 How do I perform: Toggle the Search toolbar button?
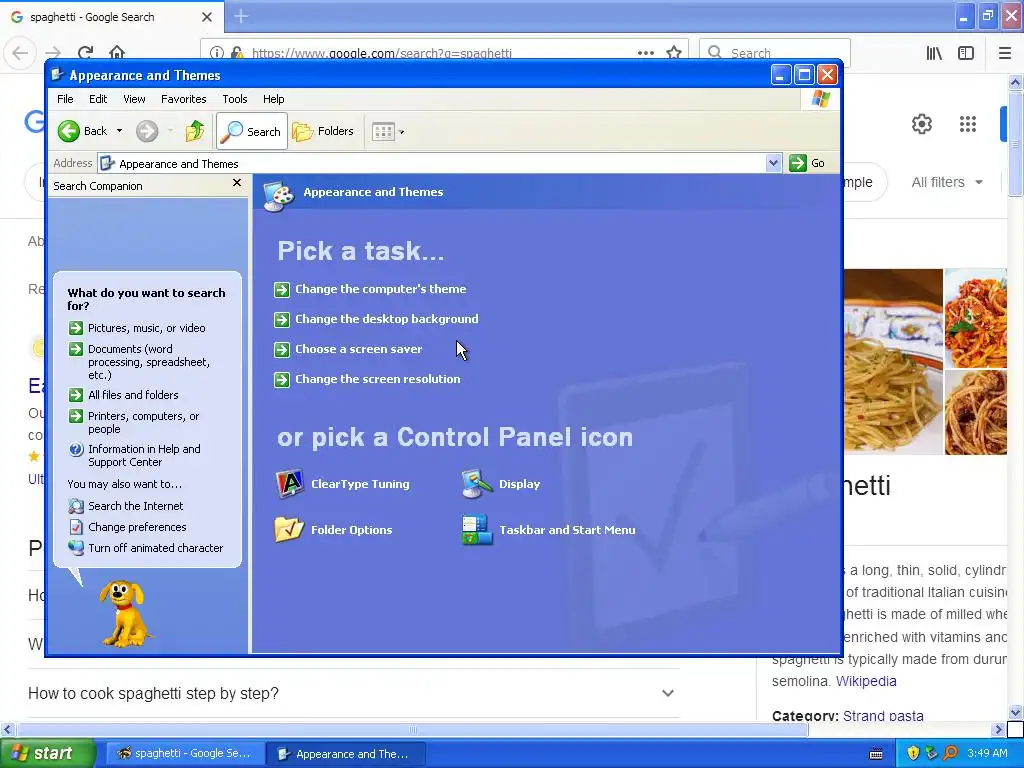[251, 131]
